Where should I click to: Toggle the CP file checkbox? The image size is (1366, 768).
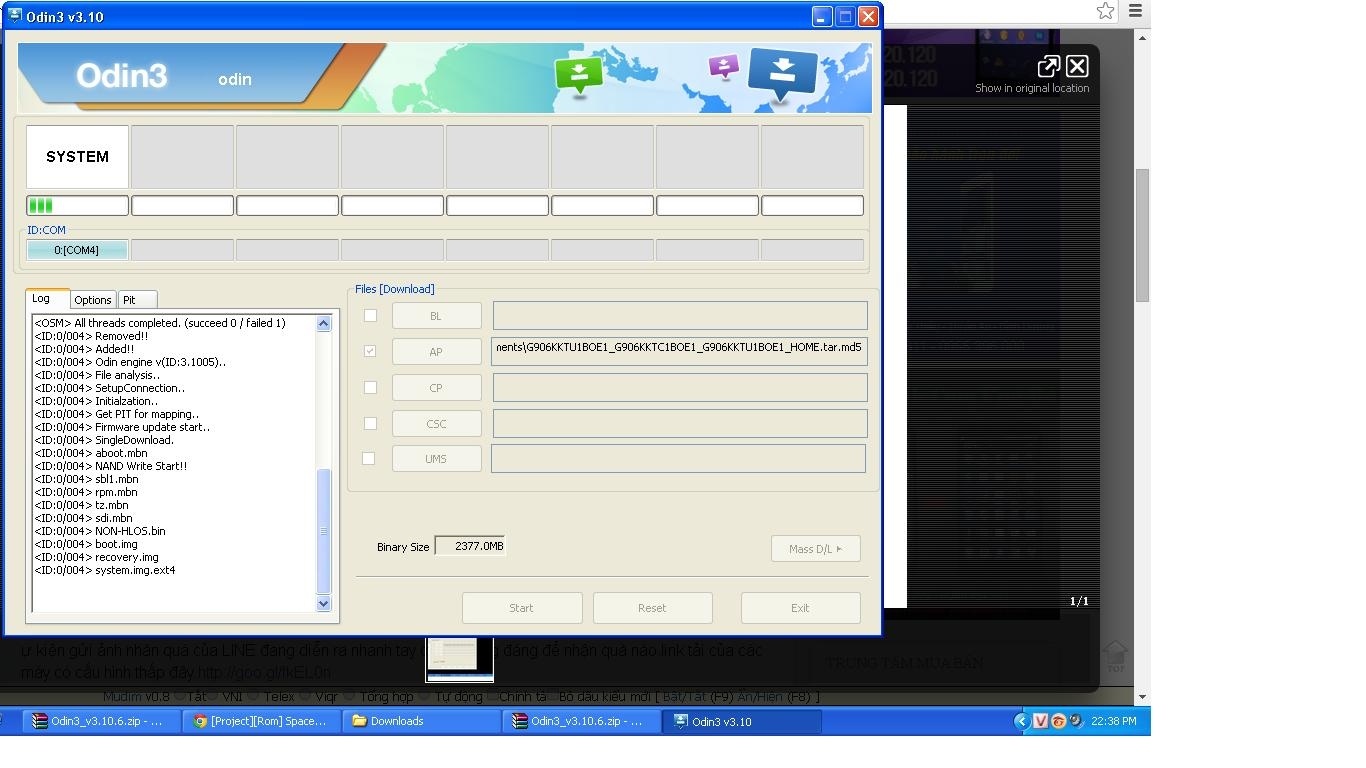[x=370, y=387]
